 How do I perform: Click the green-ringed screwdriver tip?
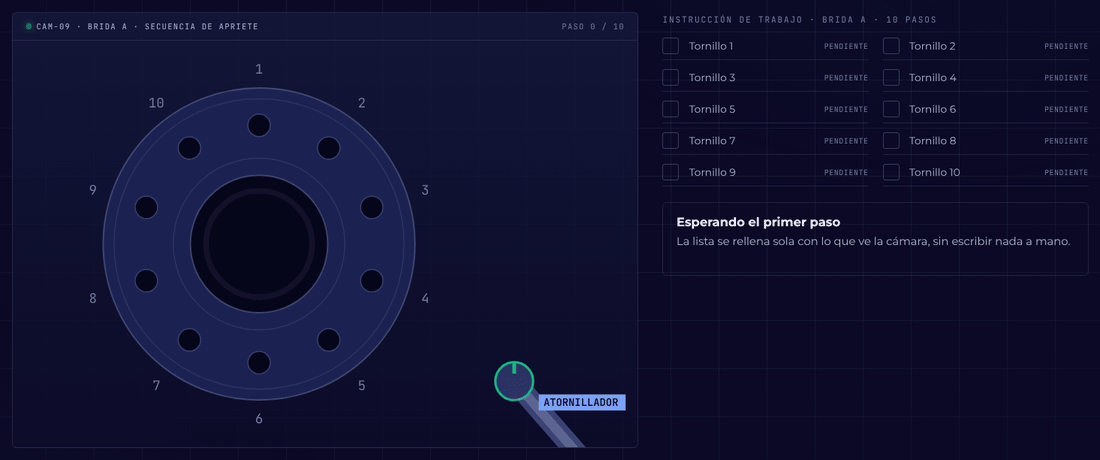[514, 381]
